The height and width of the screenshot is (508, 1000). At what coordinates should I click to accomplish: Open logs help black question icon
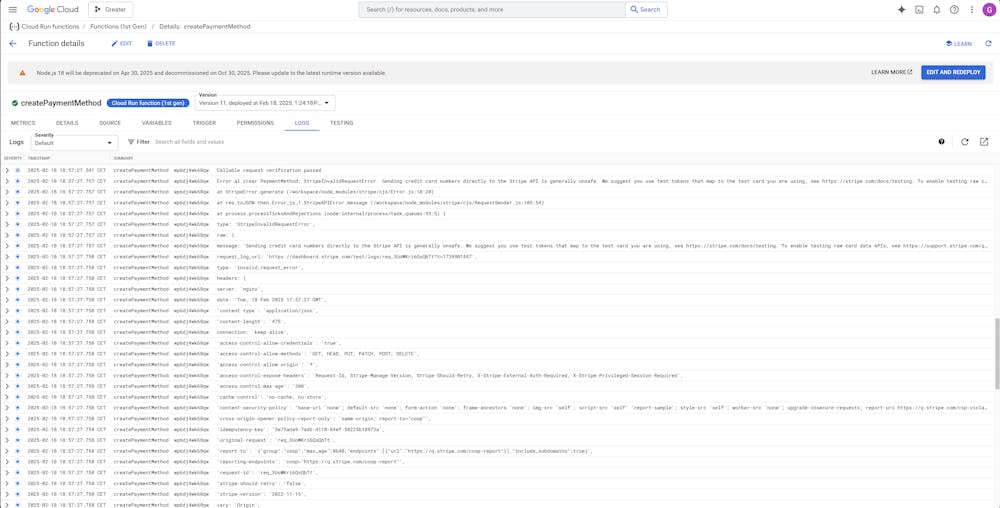941,142
